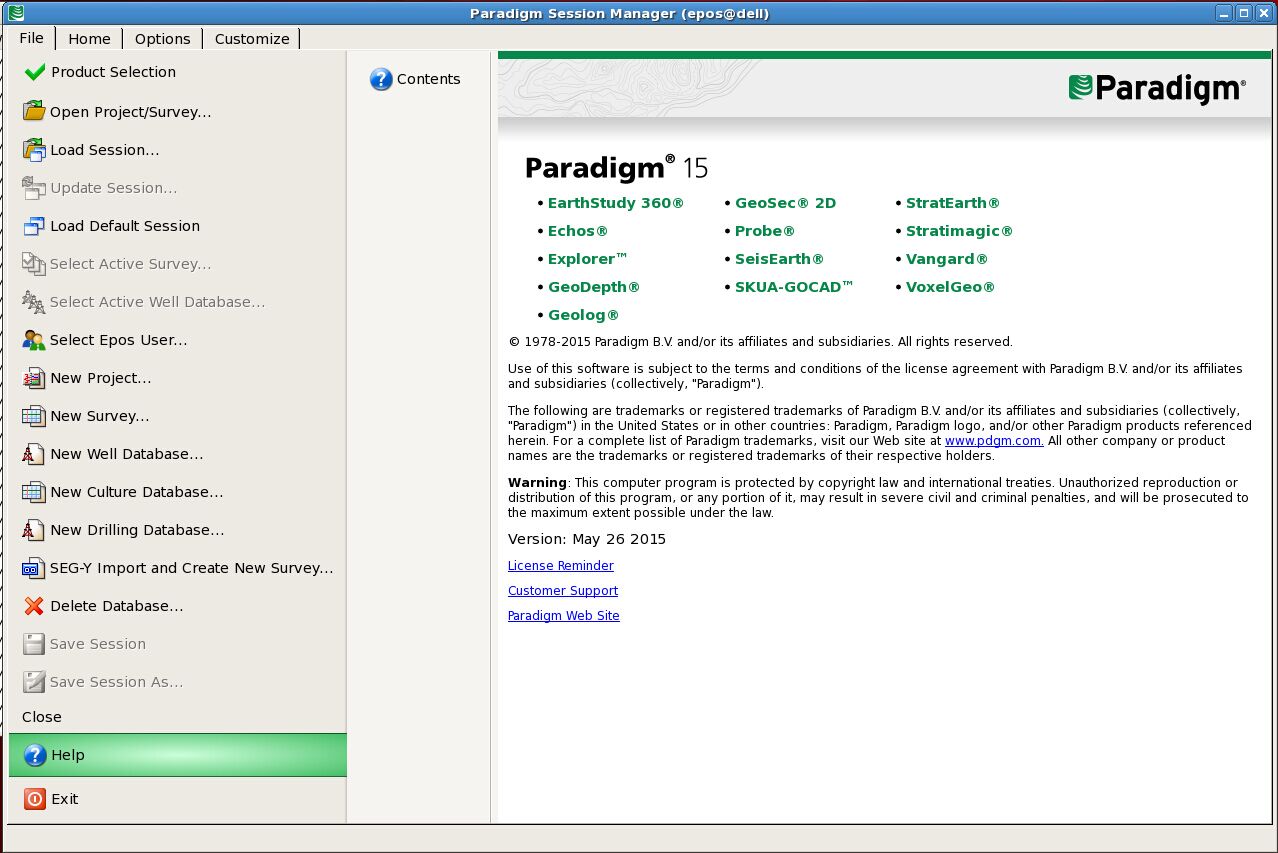Image resolution: width=1278 pixels, height=853 pixels.
Task: Select SEG-Y Import and Create New Survey...
Action: (178, 568)
